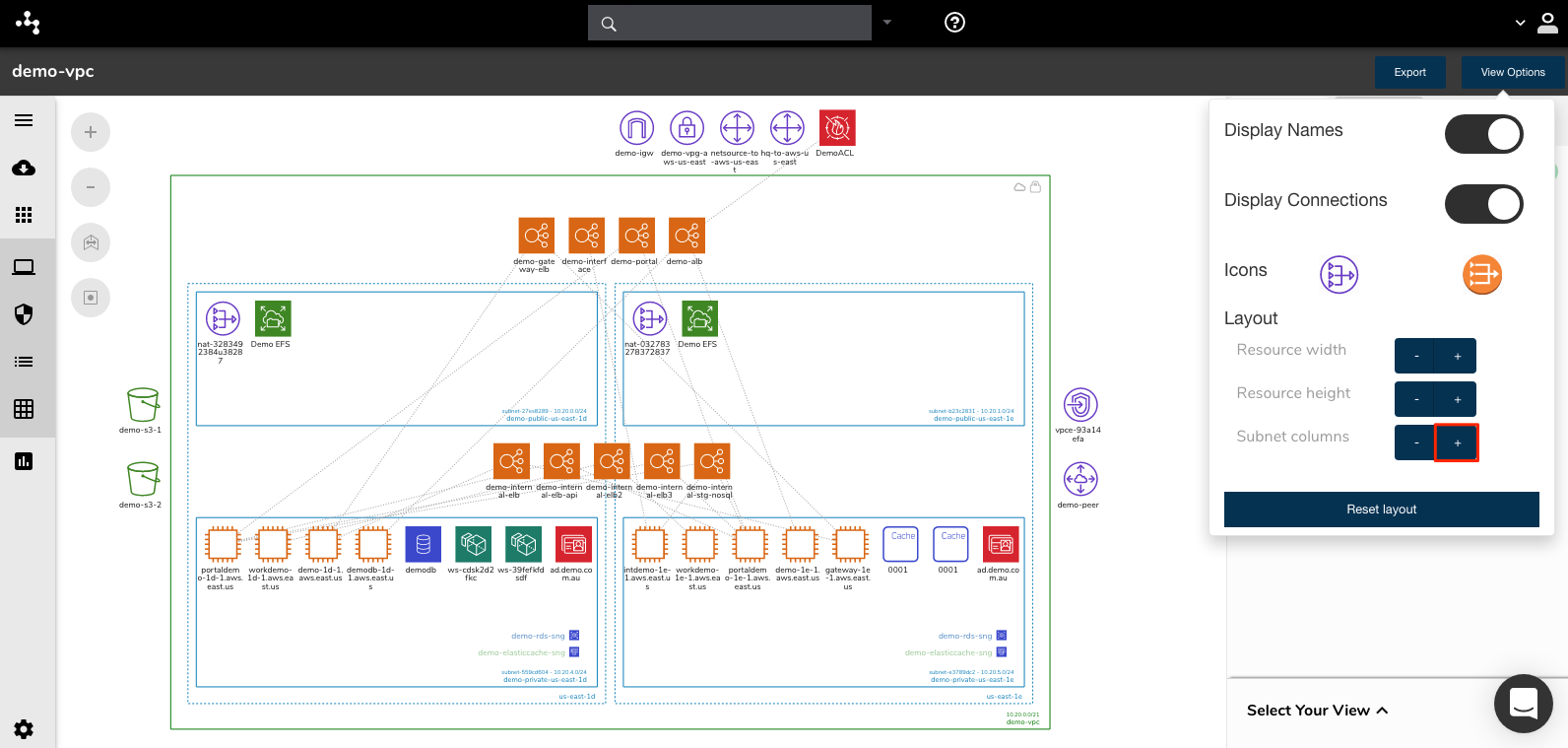Increase Resource height

click(x=1457, y=399)
